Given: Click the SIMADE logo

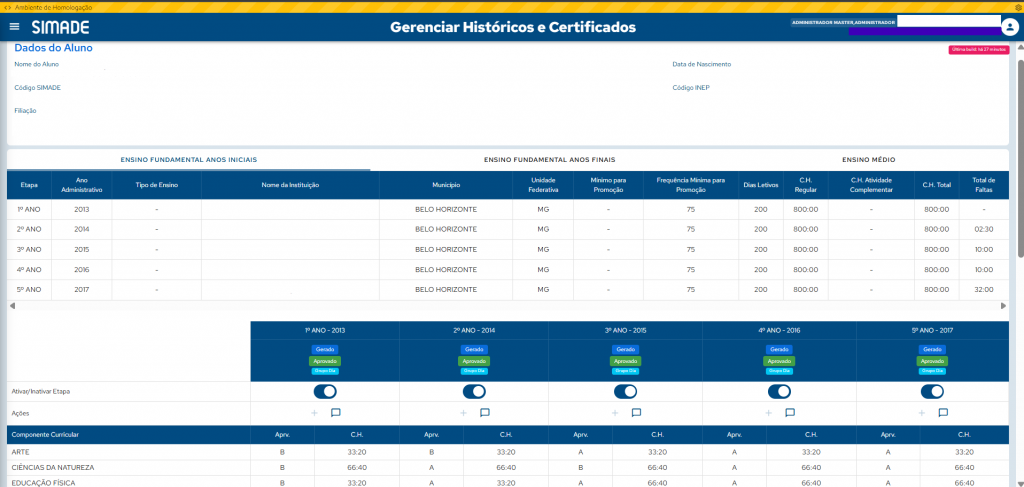Looking at the screenshot, I should 60,27.
